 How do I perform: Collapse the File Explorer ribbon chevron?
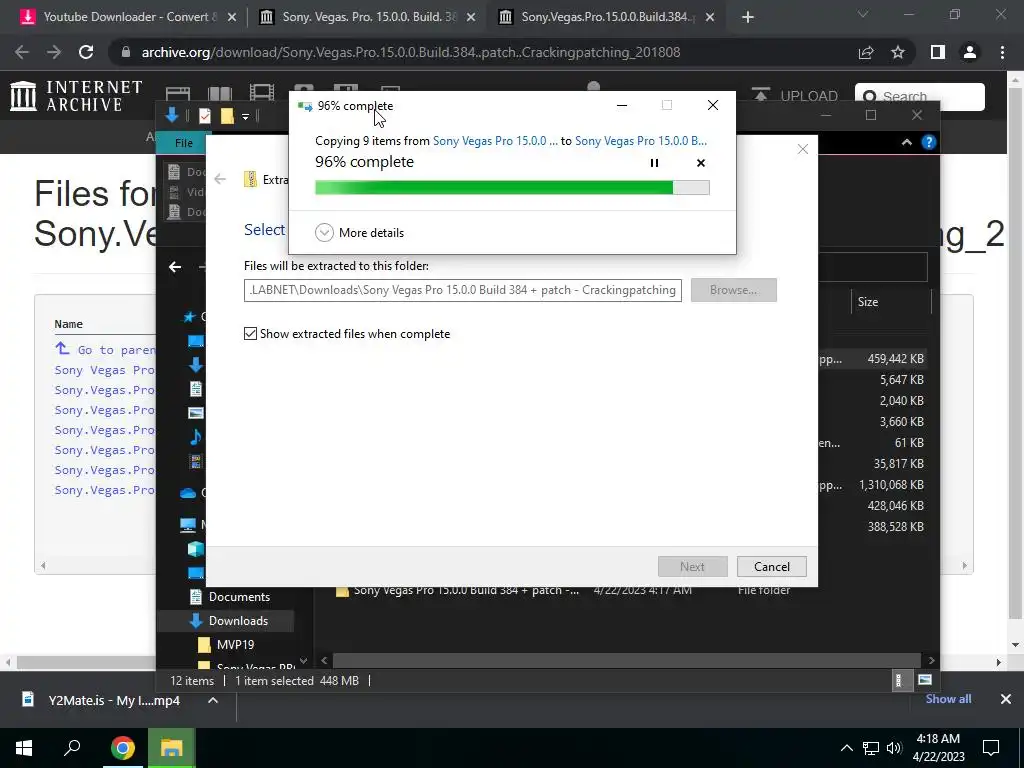click(906, 142)
